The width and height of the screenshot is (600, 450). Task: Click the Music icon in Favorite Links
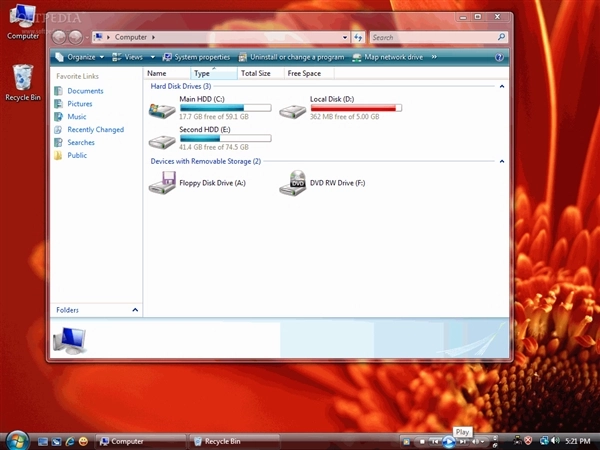tap(59, 117)
